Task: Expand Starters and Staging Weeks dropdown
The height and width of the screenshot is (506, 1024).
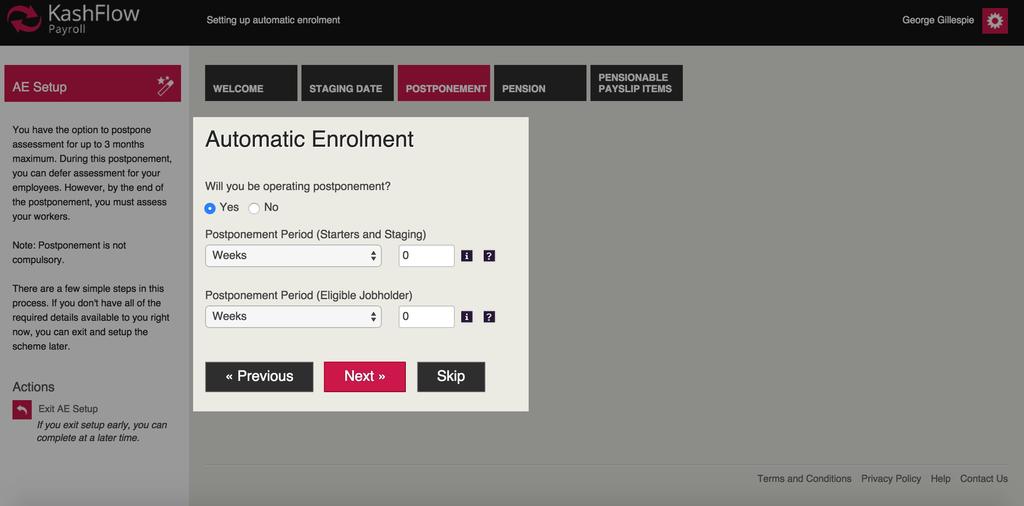Action: pyautogui.click(x=293, y=256)
